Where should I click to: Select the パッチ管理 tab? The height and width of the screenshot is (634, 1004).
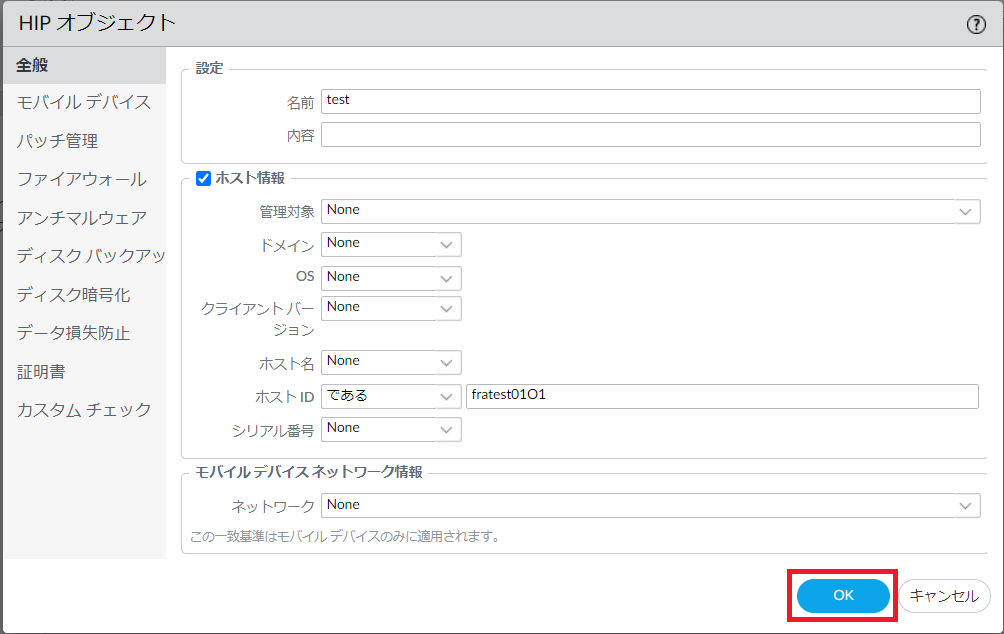pyautogui.click(x=57, y=141)
